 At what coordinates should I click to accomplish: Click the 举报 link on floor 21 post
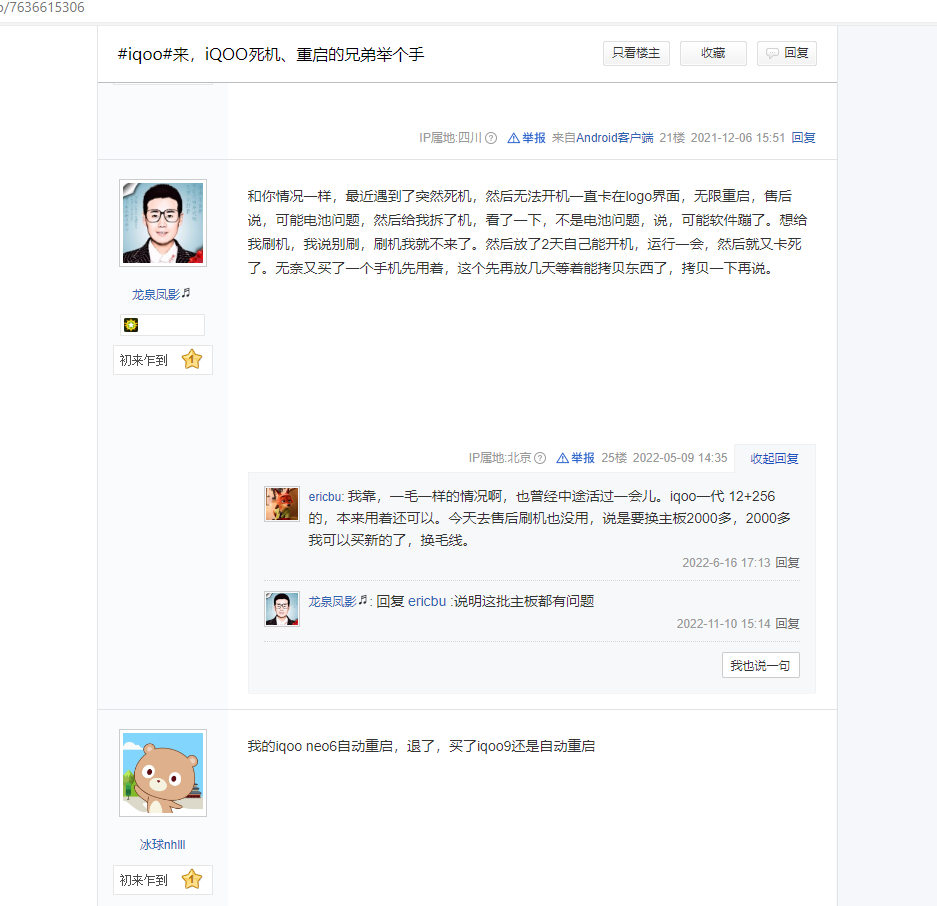click(x=526, y=138)
